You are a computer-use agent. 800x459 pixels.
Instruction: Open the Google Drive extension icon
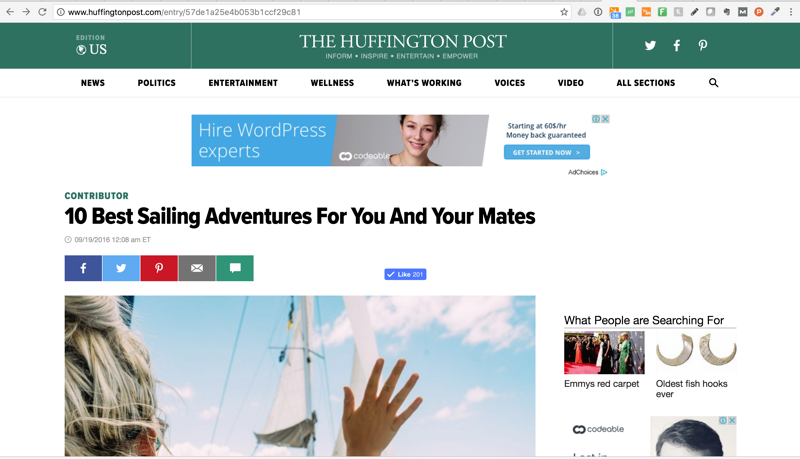582,12
